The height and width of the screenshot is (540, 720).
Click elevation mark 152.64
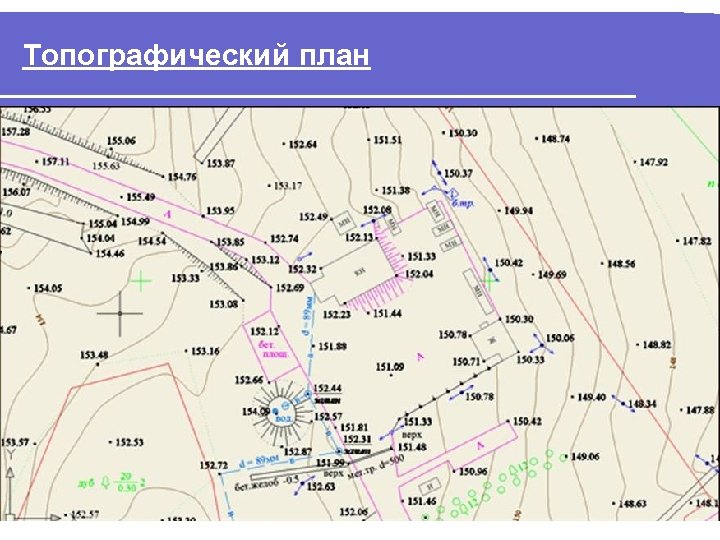302,145
